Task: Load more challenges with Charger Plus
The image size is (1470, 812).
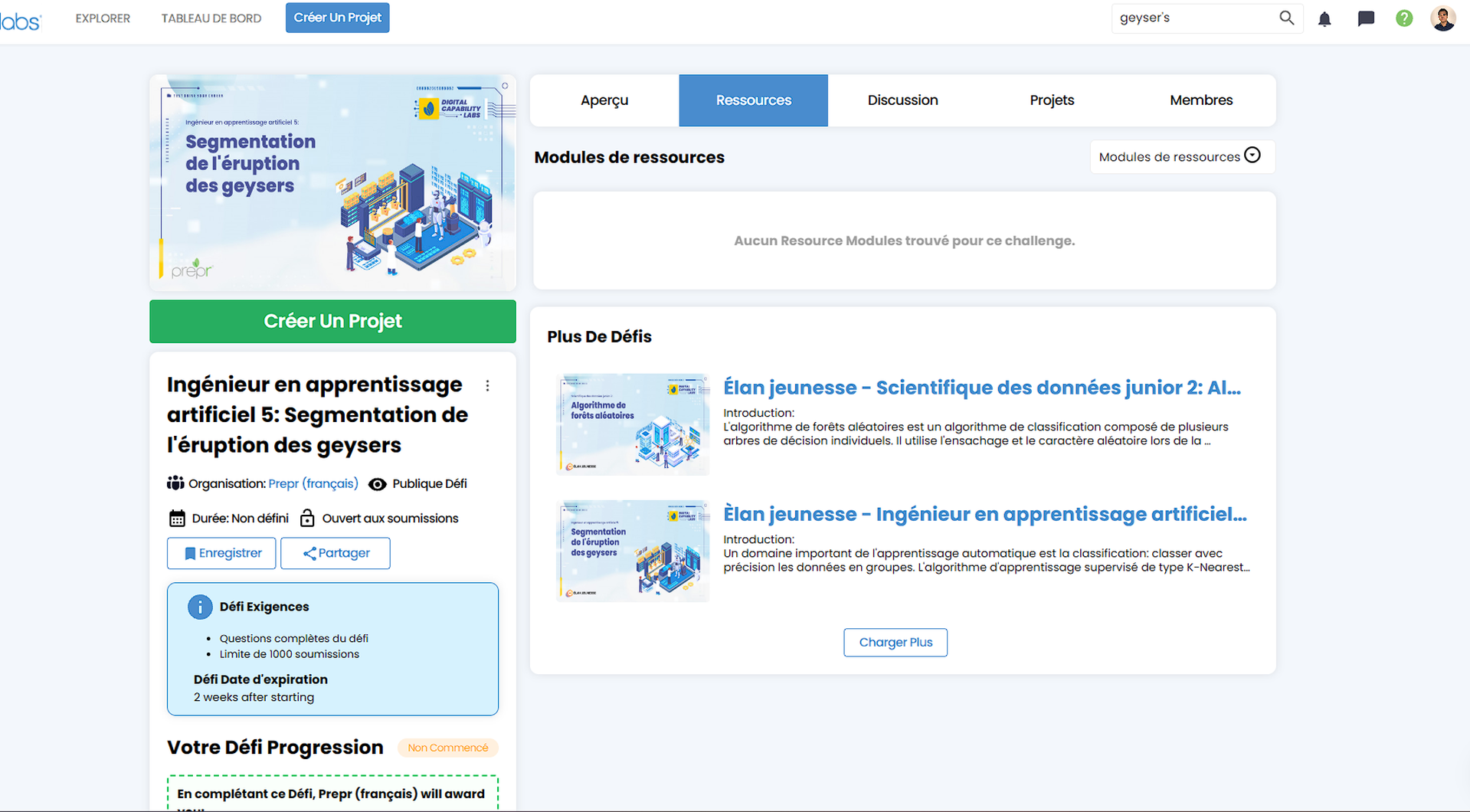Action: click(895, 642)
